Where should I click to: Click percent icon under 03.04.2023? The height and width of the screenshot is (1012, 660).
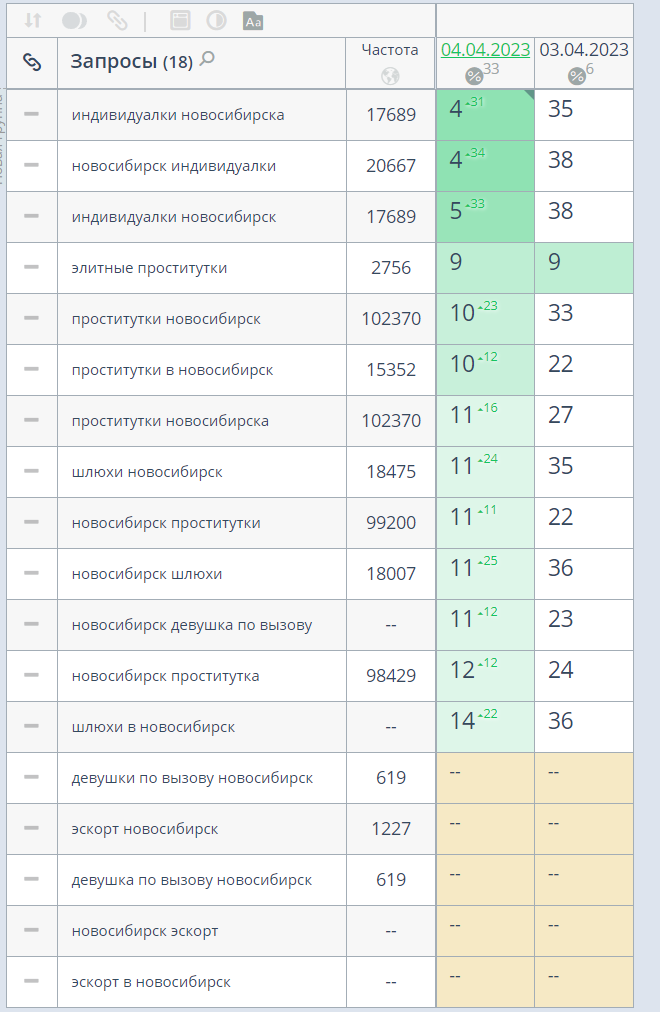[x=576, y=76]
